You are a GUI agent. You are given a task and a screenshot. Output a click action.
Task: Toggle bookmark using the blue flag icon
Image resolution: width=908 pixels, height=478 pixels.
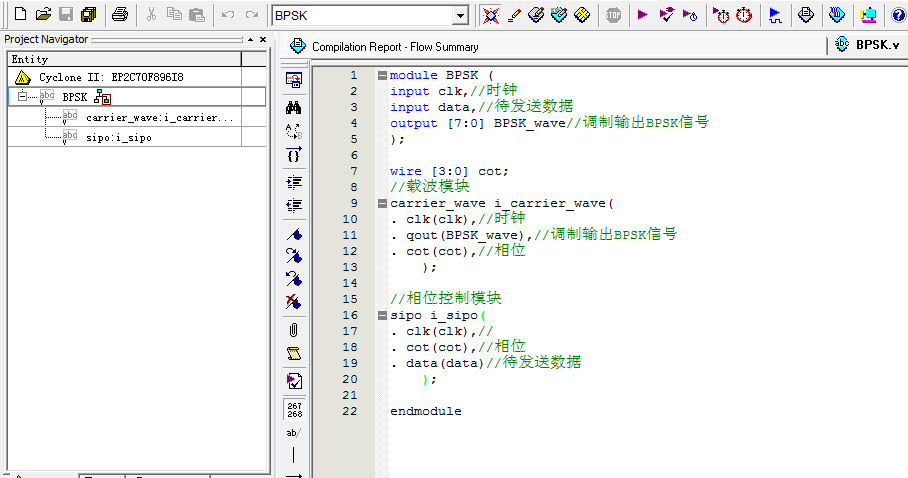[x=294, y=234]
